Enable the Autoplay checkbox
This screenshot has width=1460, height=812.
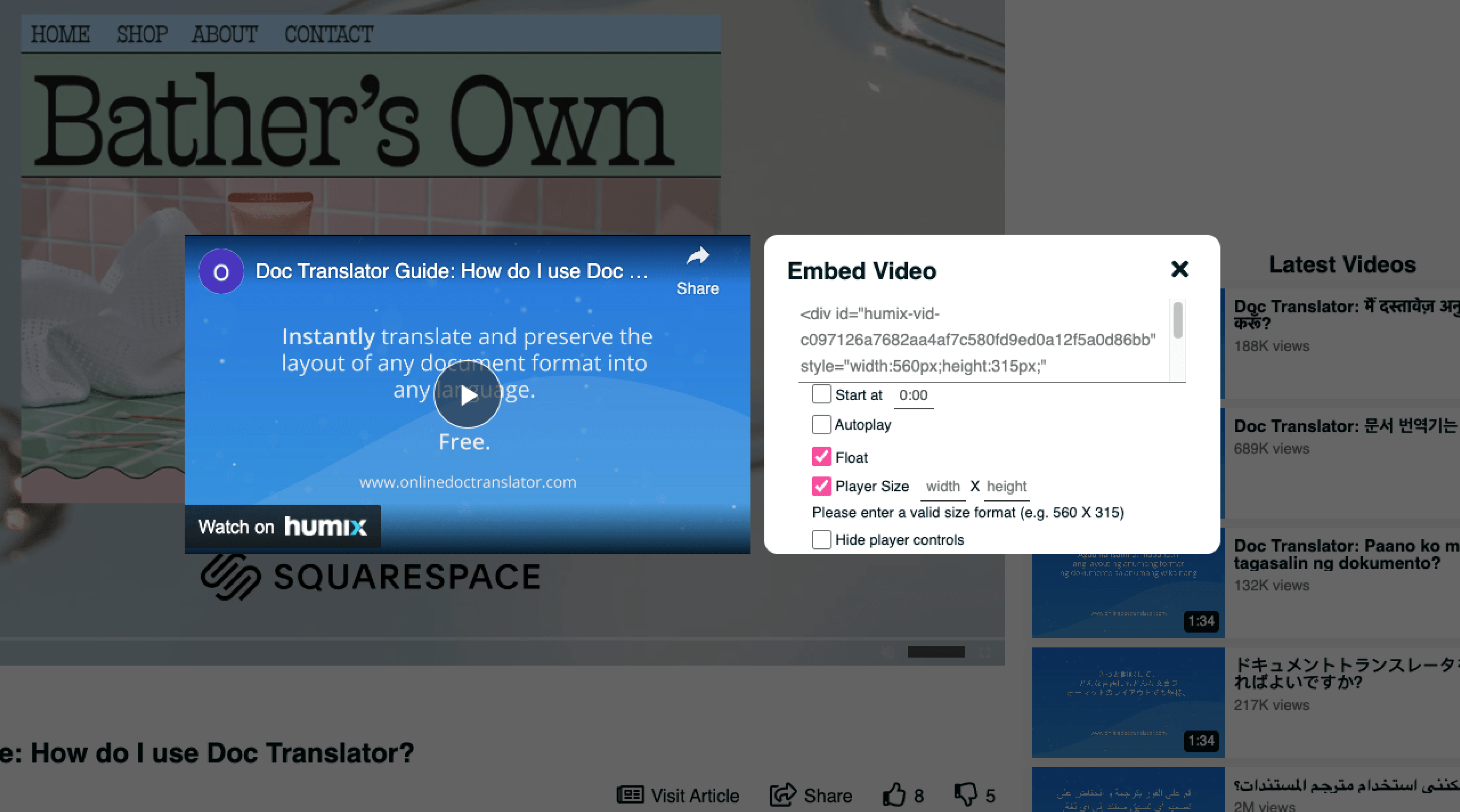821,424
